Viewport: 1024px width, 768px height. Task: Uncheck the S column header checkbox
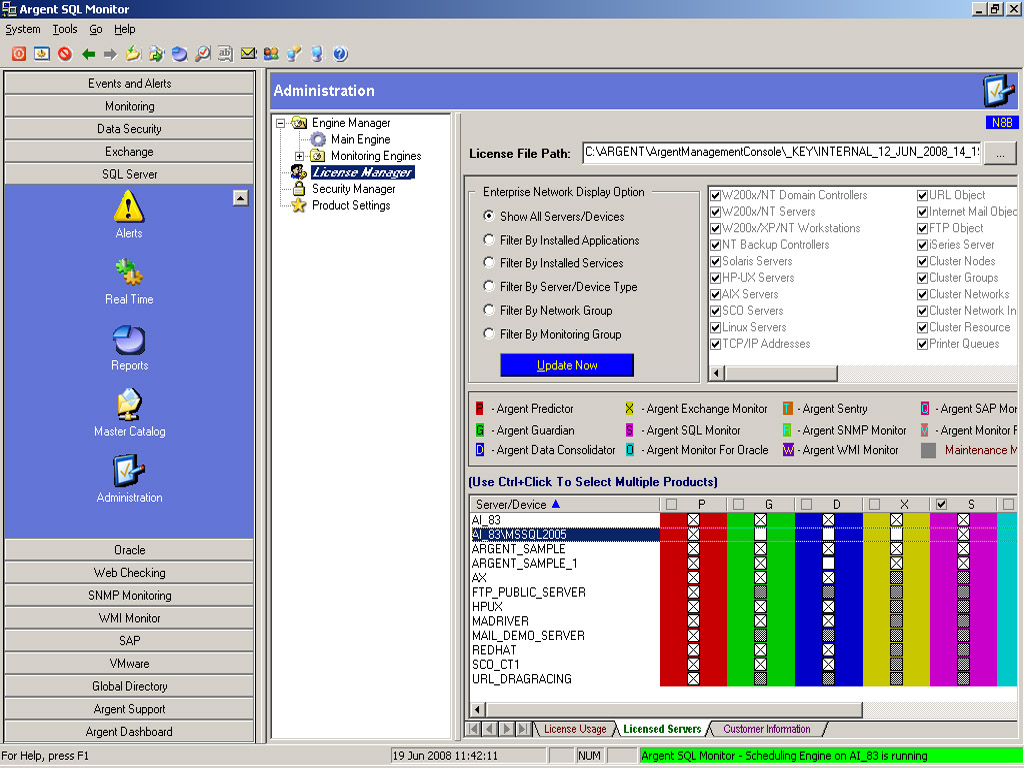click(941, 504)
